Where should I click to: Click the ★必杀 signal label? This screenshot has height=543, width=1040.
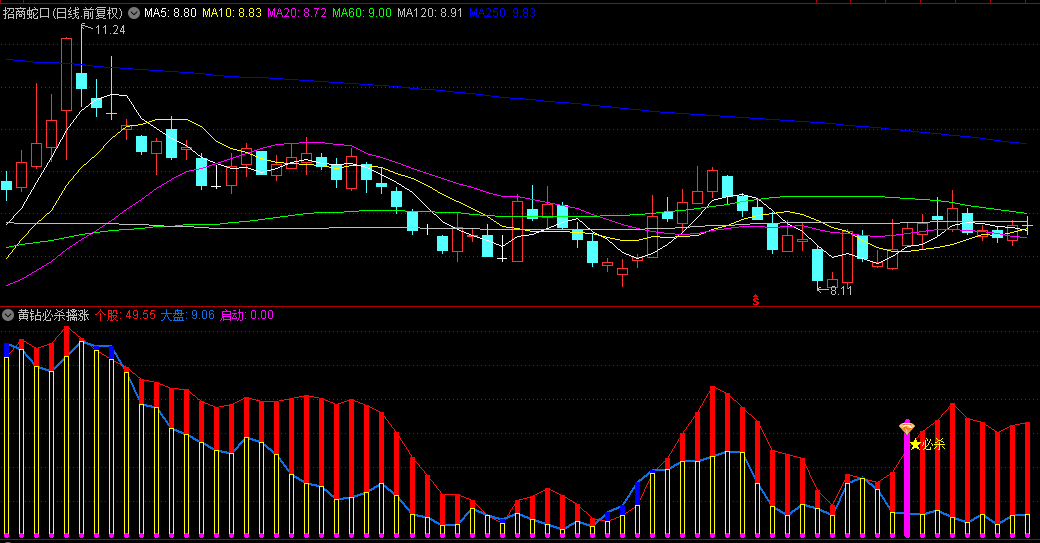coord(927,444)
